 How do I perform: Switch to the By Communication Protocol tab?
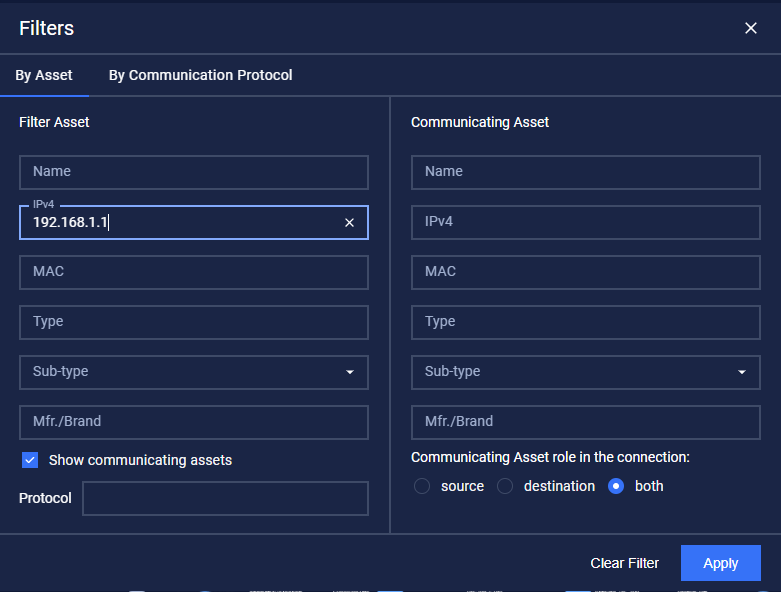[x=200, y=75]
